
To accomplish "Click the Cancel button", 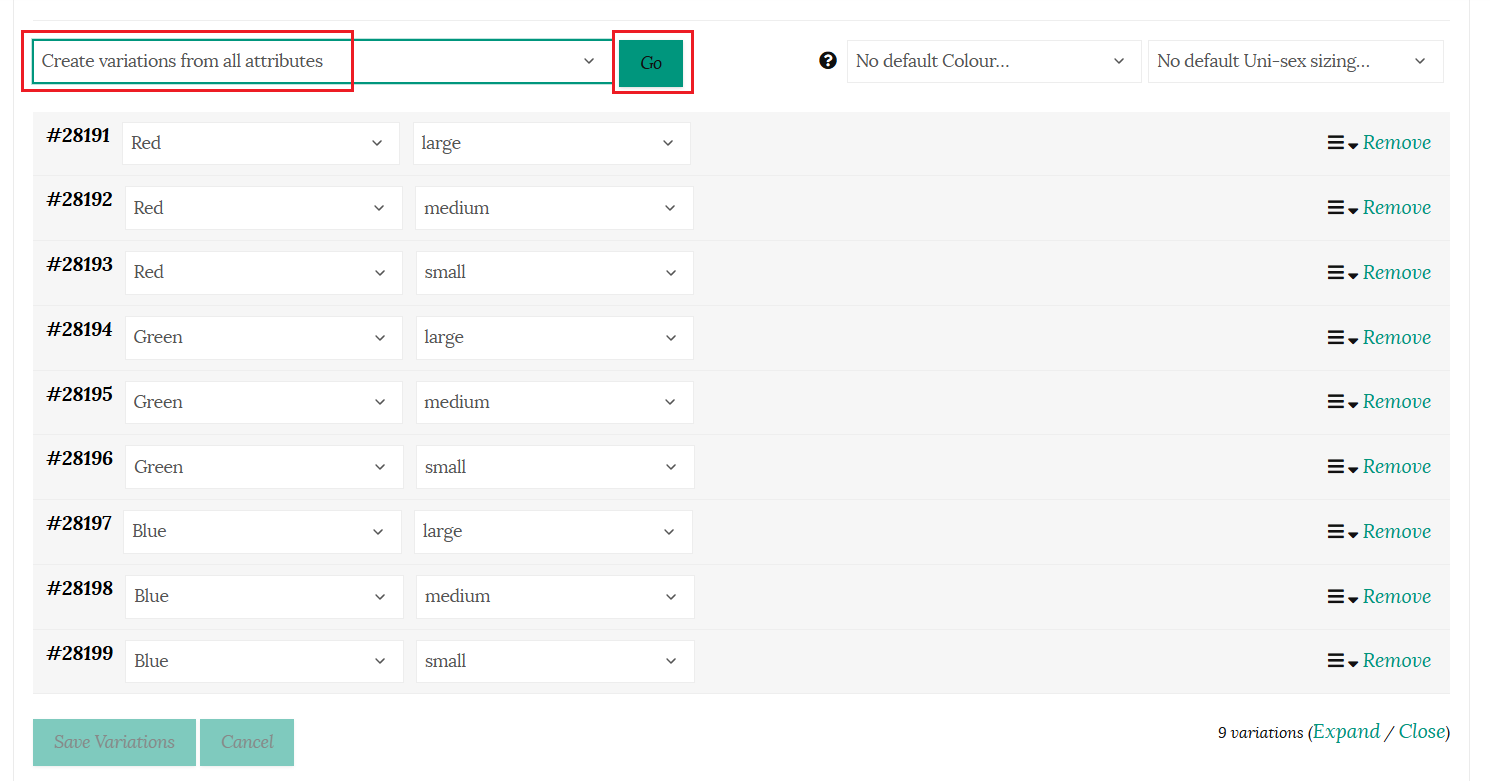I will coord(247,742).
